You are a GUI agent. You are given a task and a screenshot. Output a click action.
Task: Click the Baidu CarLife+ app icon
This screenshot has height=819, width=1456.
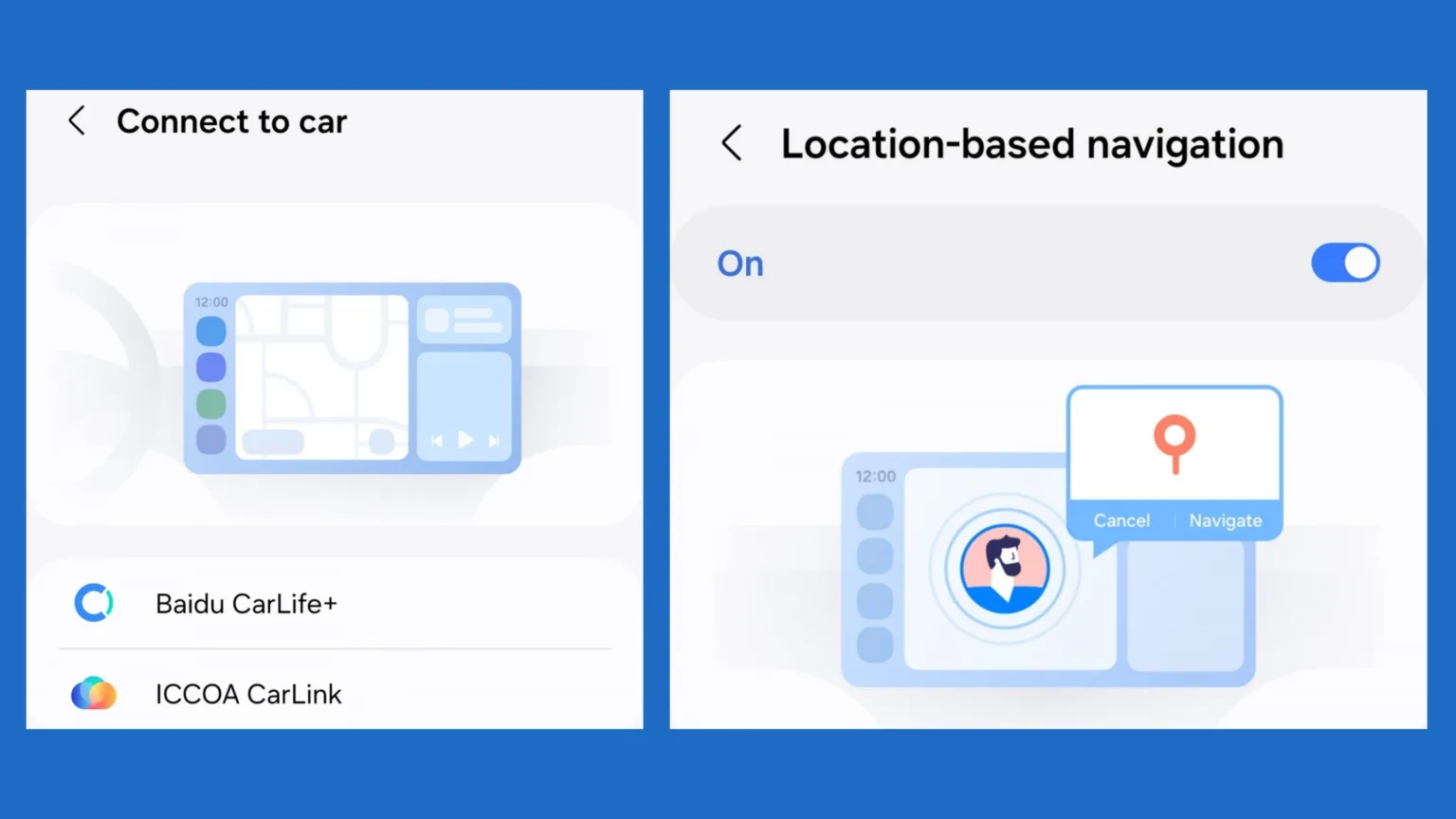click(94, 603)
